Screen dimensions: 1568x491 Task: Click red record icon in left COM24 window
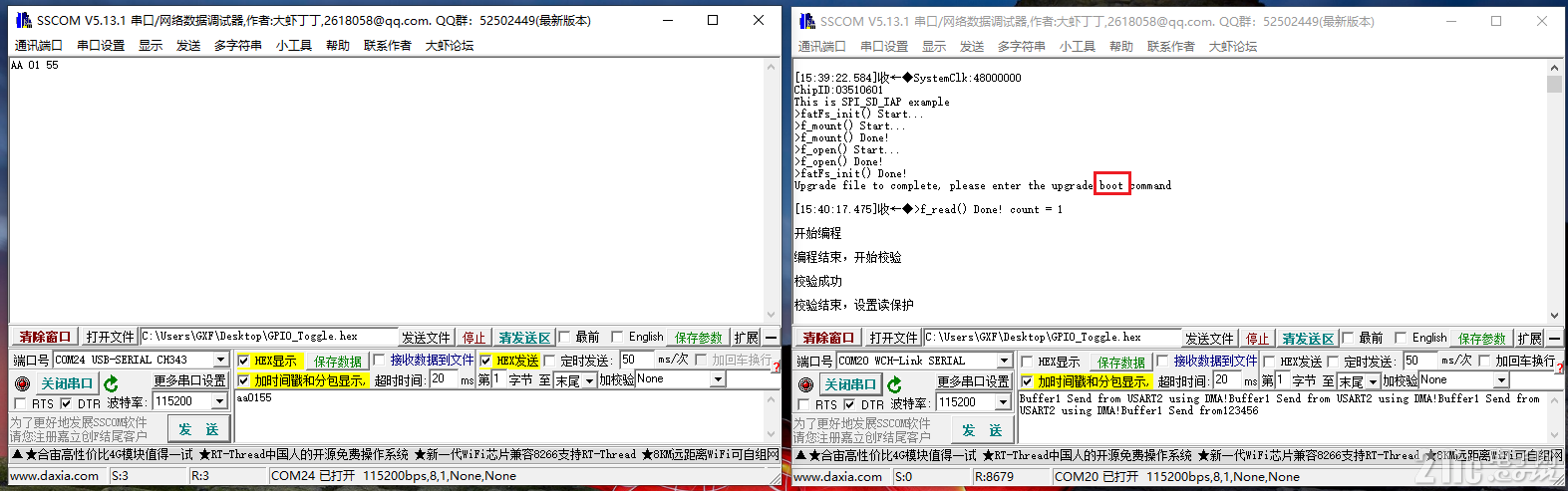(22, 383)
